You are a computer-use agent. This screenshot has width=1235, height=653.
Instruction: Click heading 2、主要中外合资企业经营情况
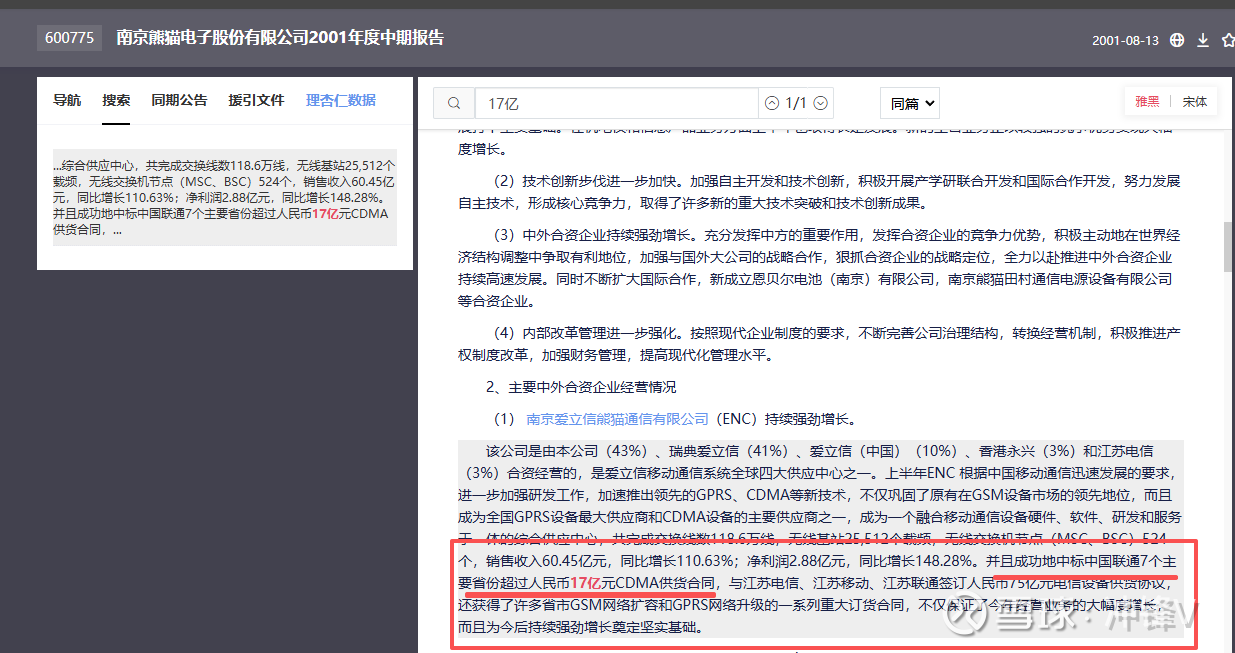pyautogui.click(x=581, y=387)
